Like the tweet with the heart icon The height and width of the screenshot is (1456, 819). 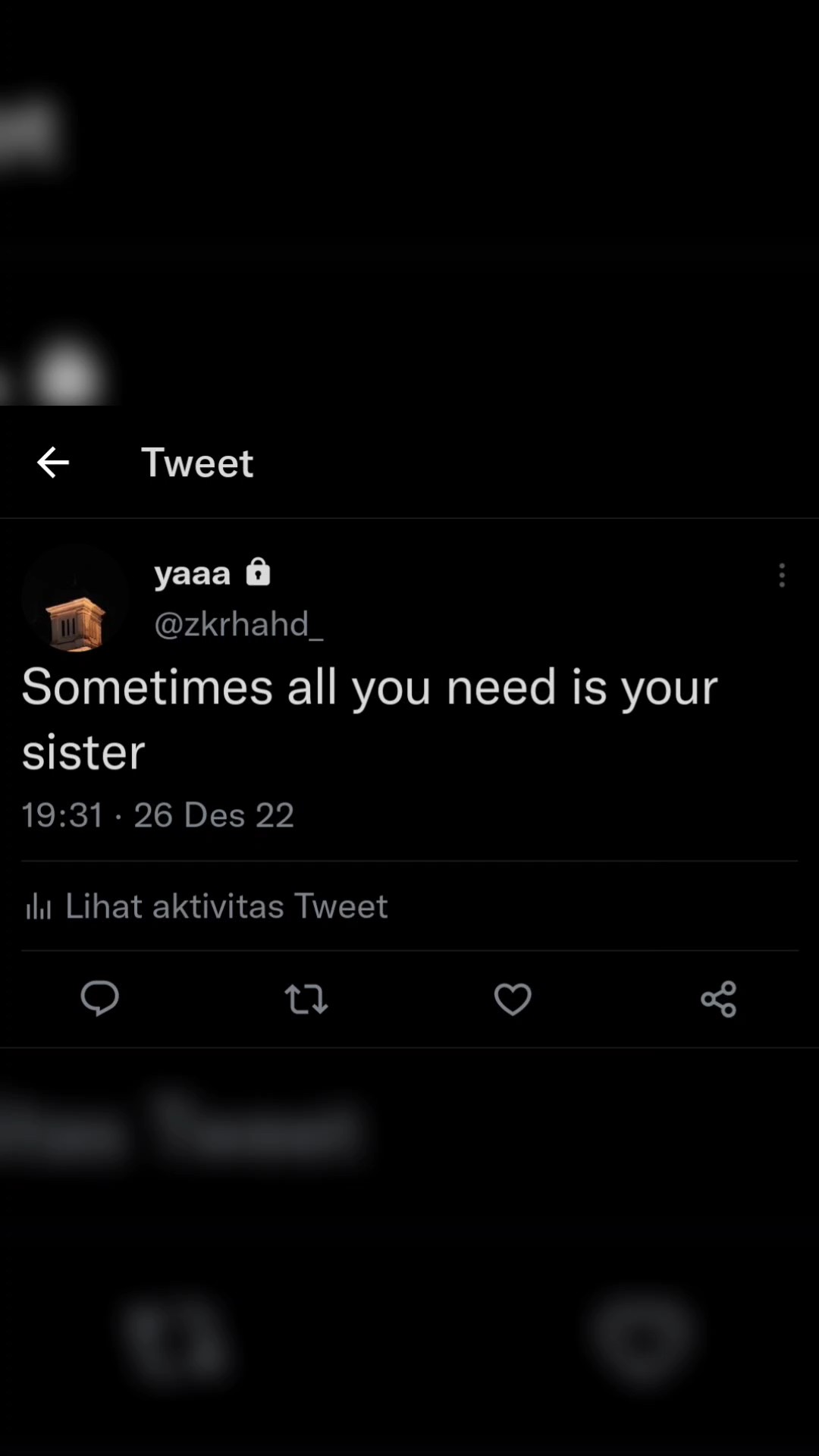[x=513, y=999]
